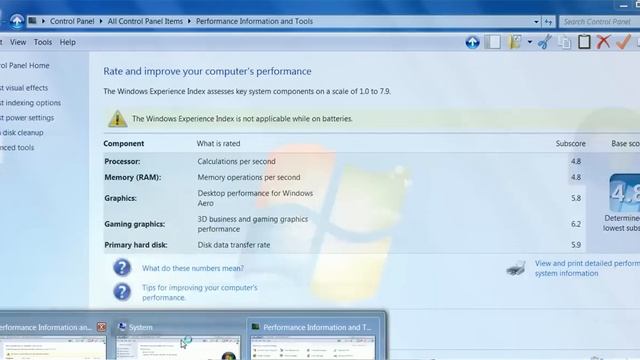Click Tips for improving your computer's performance
Image resolution: width=640 pixels, height=360 pixels.
click(200, 292)
